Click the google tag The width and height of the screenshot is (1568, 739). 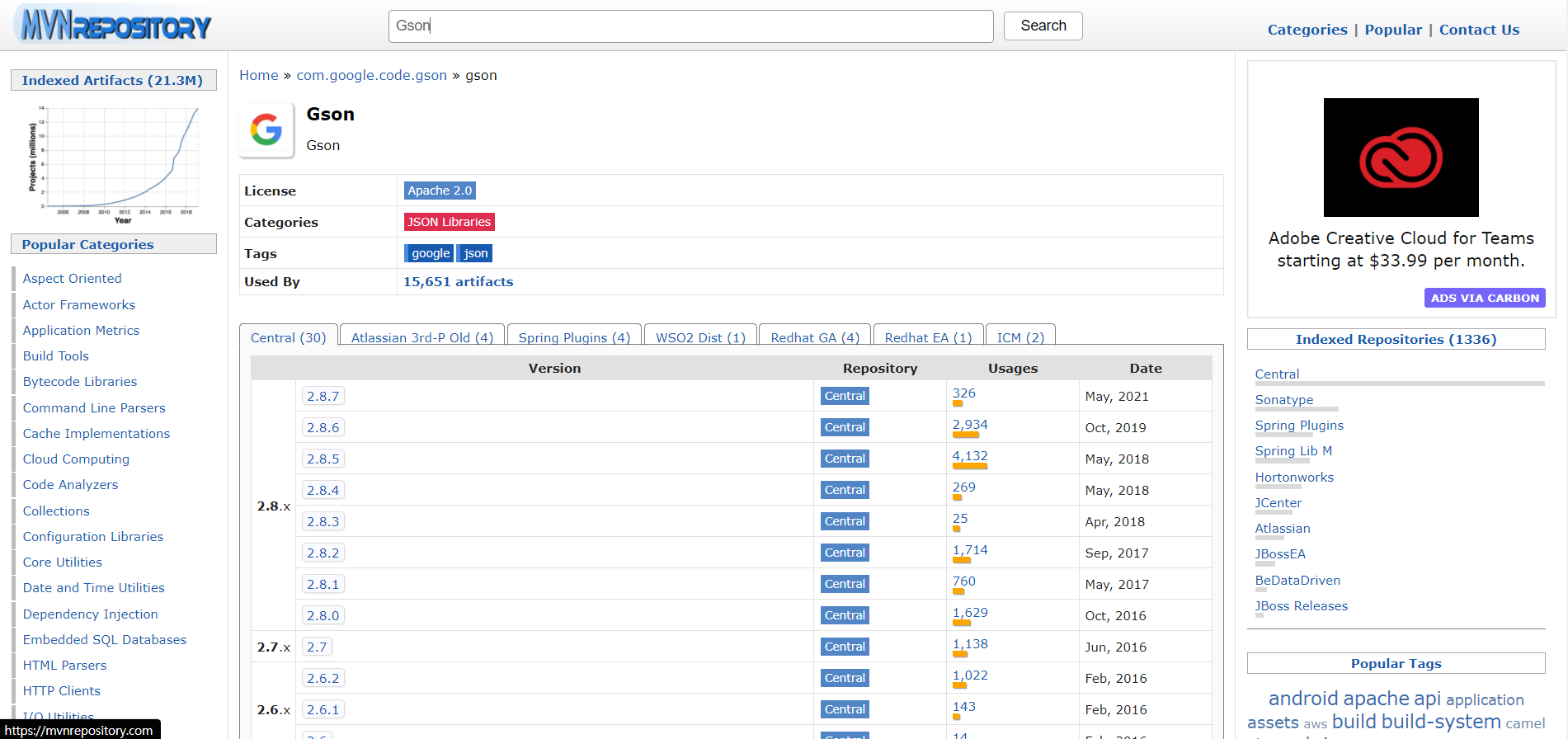point(429,253)
